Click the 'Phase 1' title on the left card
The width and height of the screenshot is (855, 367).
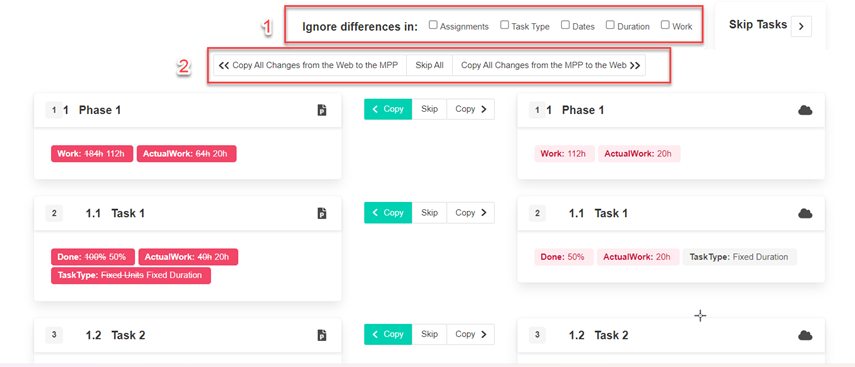click(100, 110)
